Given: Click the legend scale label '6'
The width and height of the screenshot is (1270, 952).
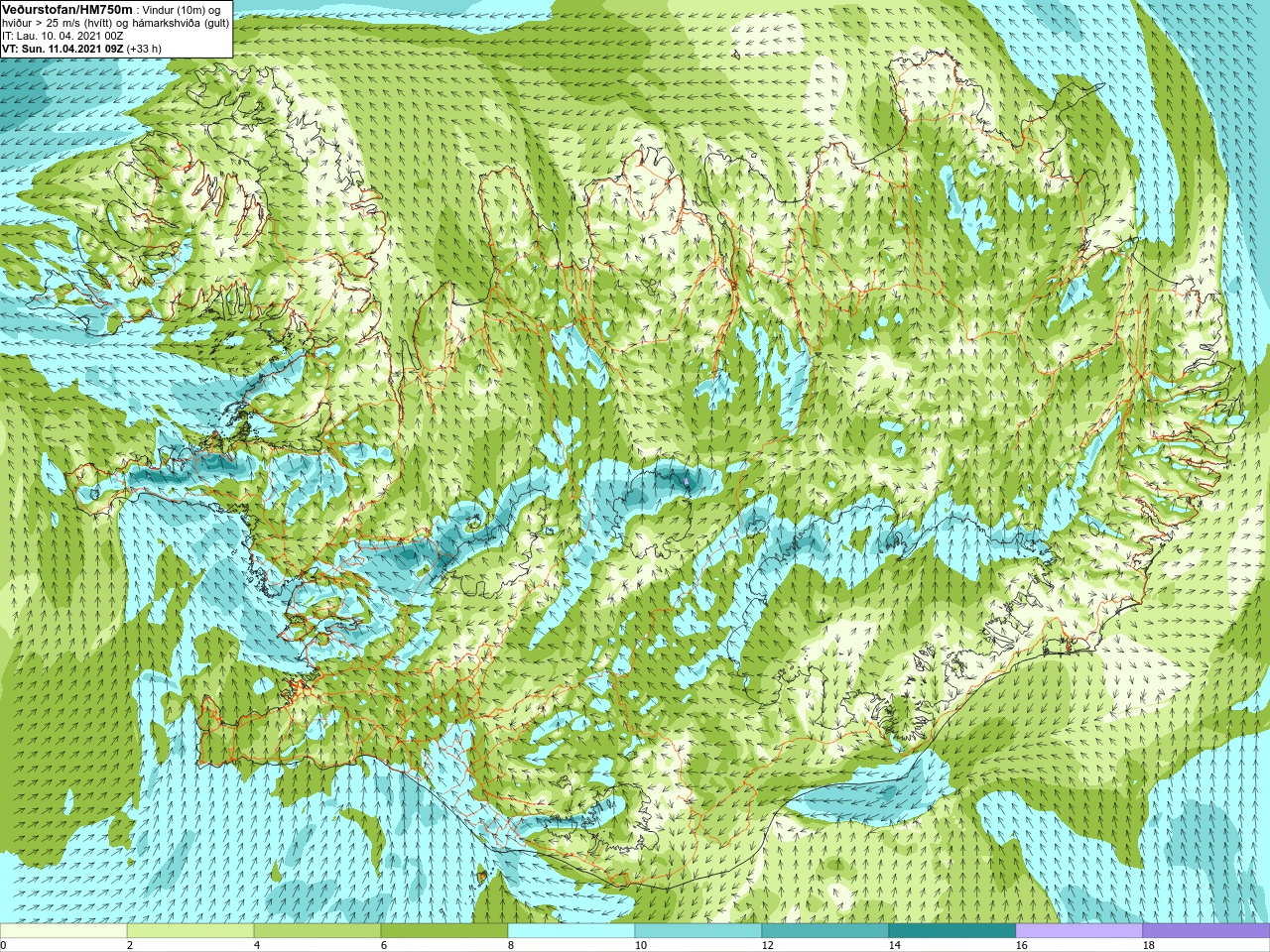Looking at the screenshot, I should 384,945.
